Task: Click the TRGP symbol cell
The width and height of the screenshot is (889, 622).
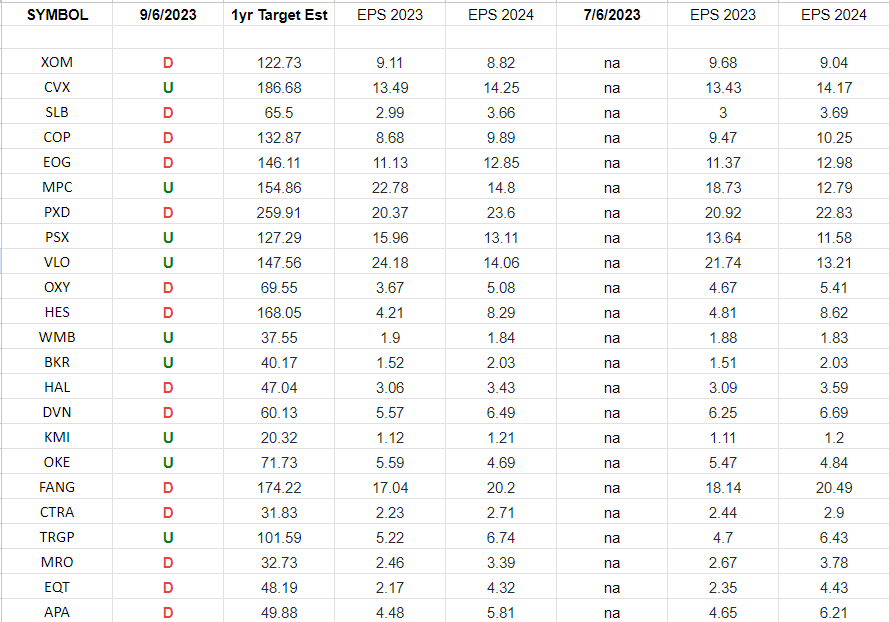Action: coord(57,537)
